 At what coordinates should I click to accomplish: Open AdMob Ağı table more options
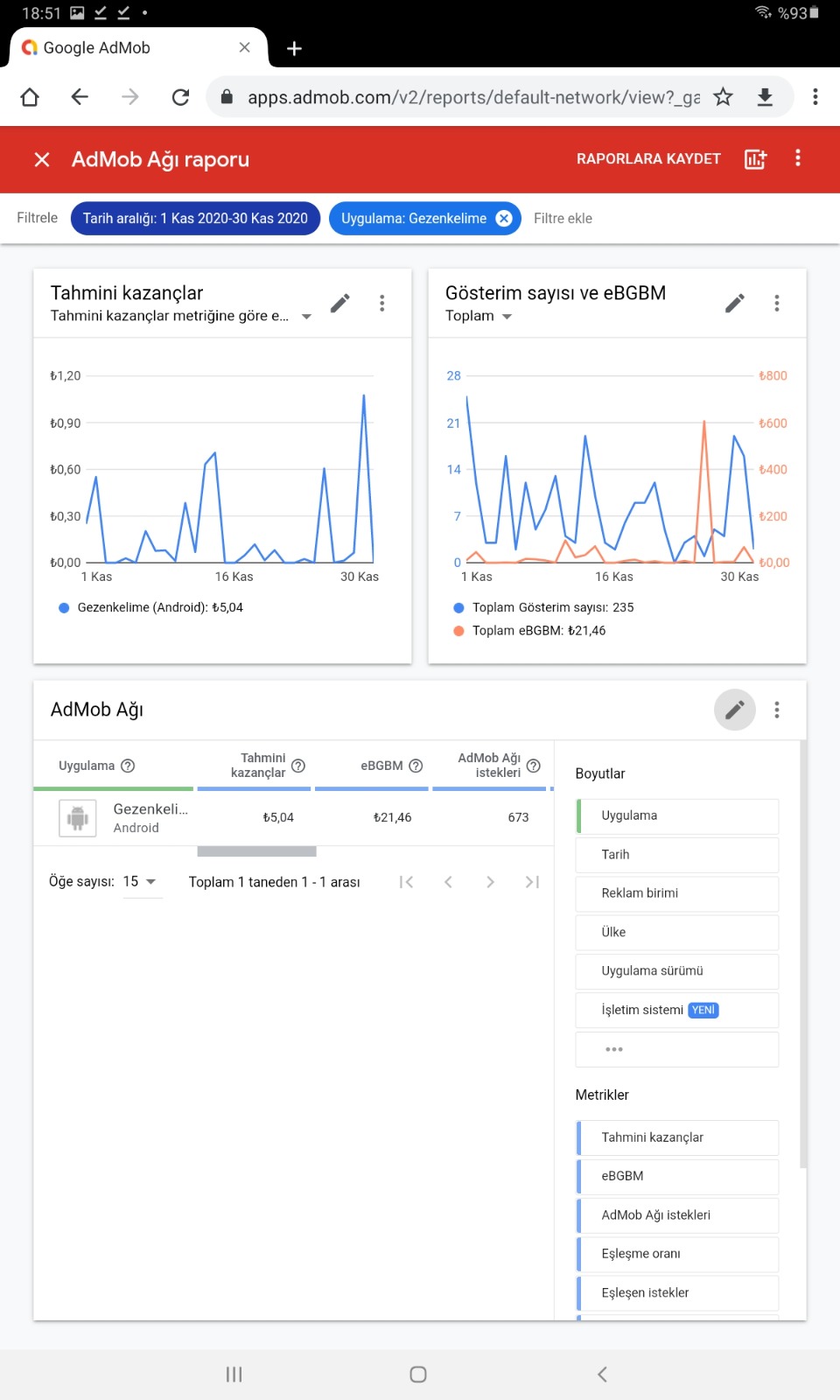pyautogui.click(x=776, y=710)
